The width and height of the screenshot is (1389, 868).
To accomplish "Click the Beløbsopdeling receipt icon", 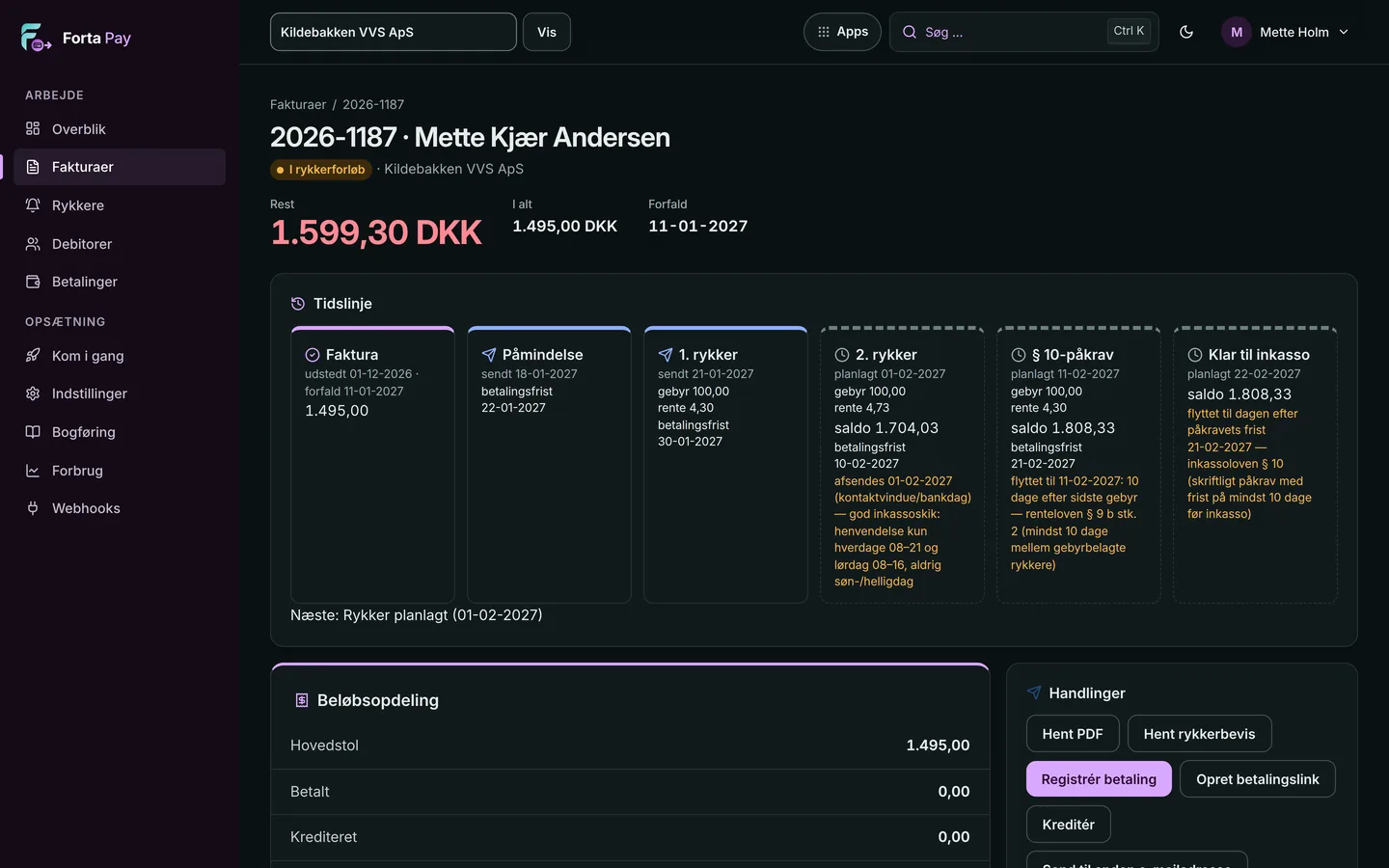I will [302, 700].
